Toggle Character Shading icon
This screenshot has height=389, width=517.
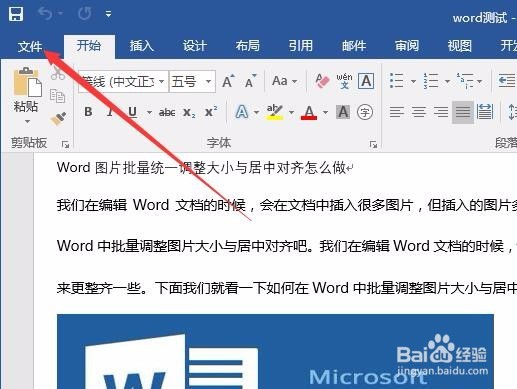(343, 112)
